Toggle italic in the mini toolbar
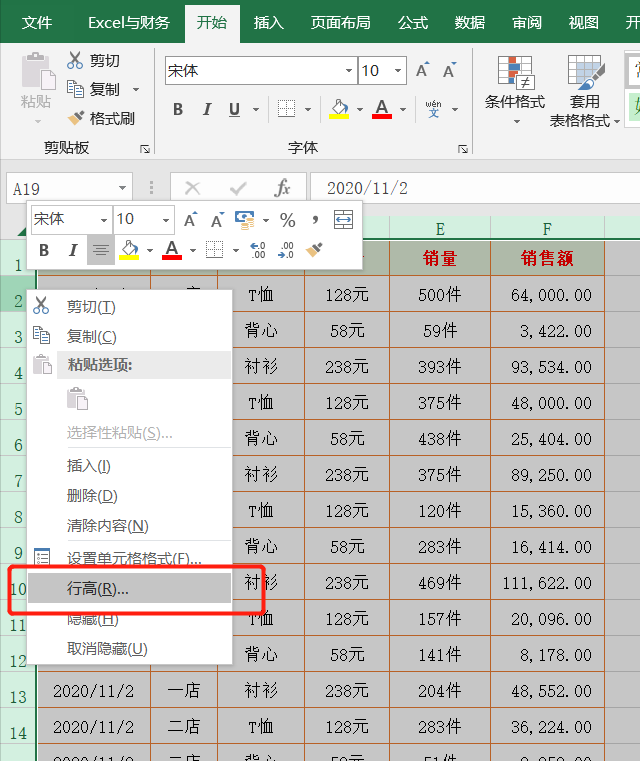This screenshot has width=640, height=761. click(x=73, y=250)
